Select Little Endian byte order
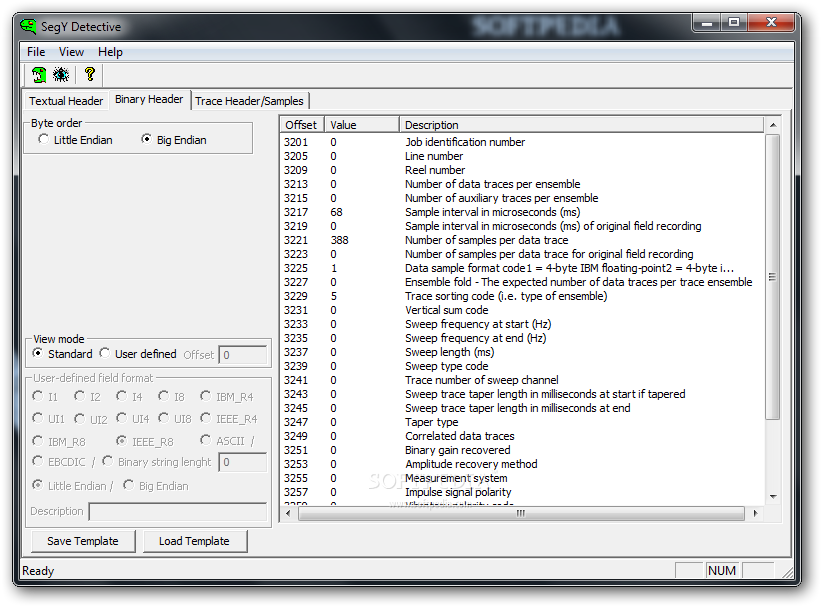 (75, 140)
